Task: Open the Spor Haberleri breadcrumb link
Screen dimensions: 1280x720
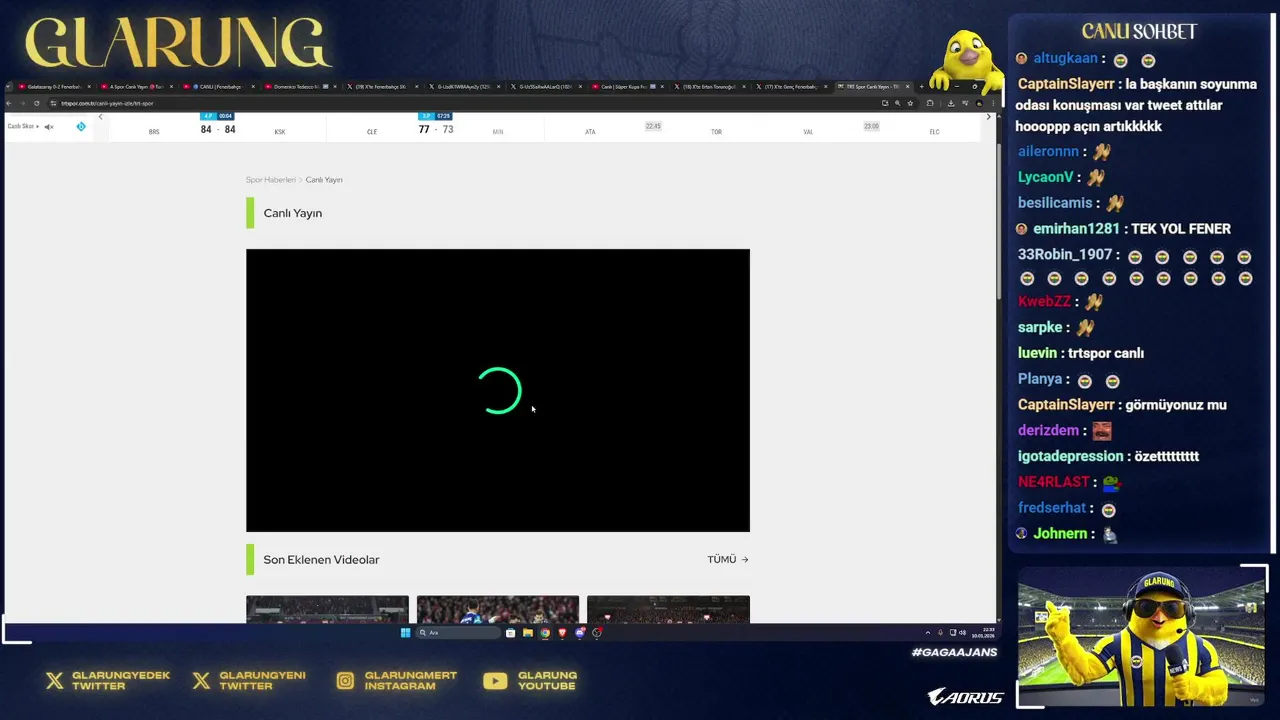Action: (x=271, y=180)
